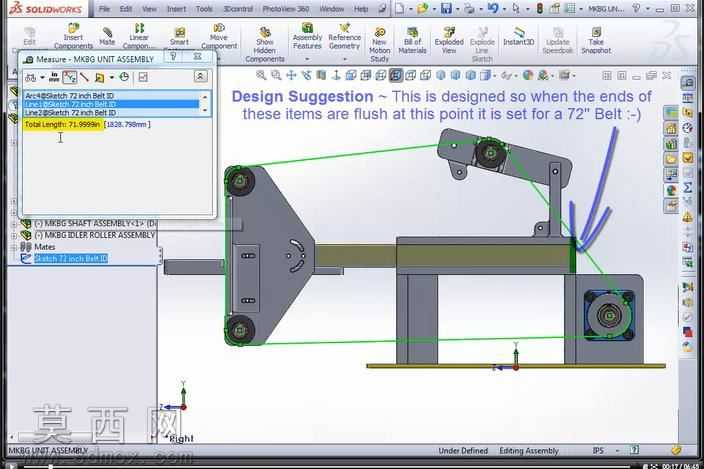
Task: Create an Exploded View
Action: pyautogui.click(x=449, y=40)
